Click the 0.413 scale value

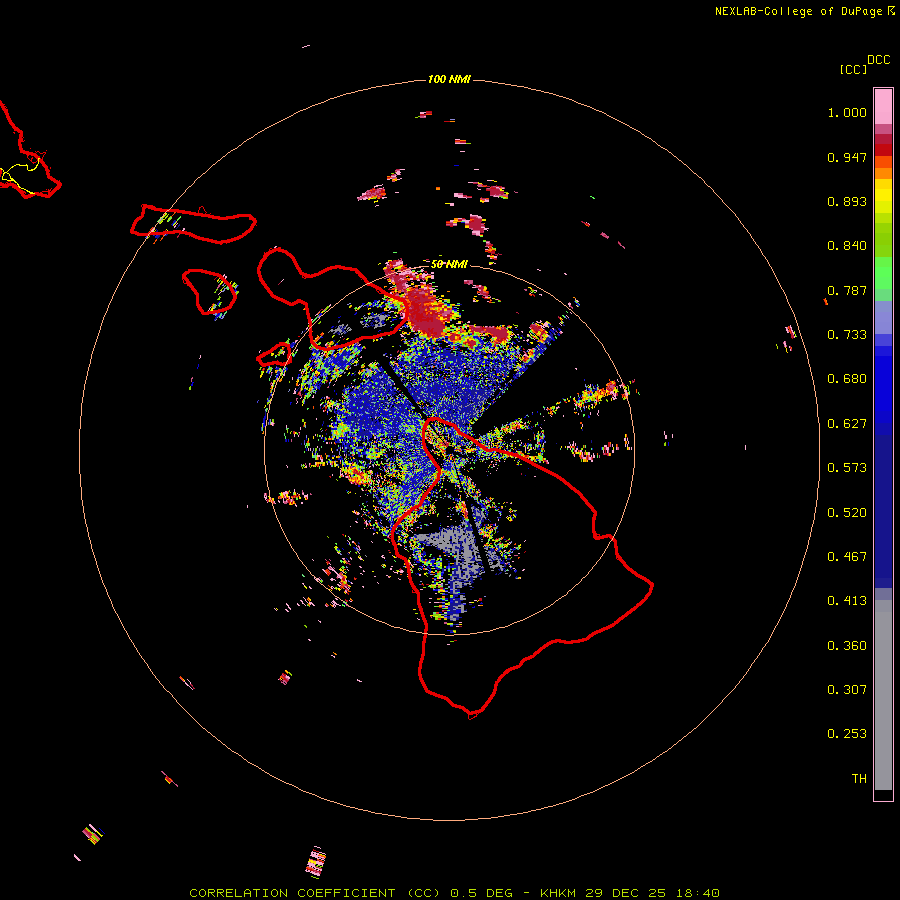[x=847, y=601]
